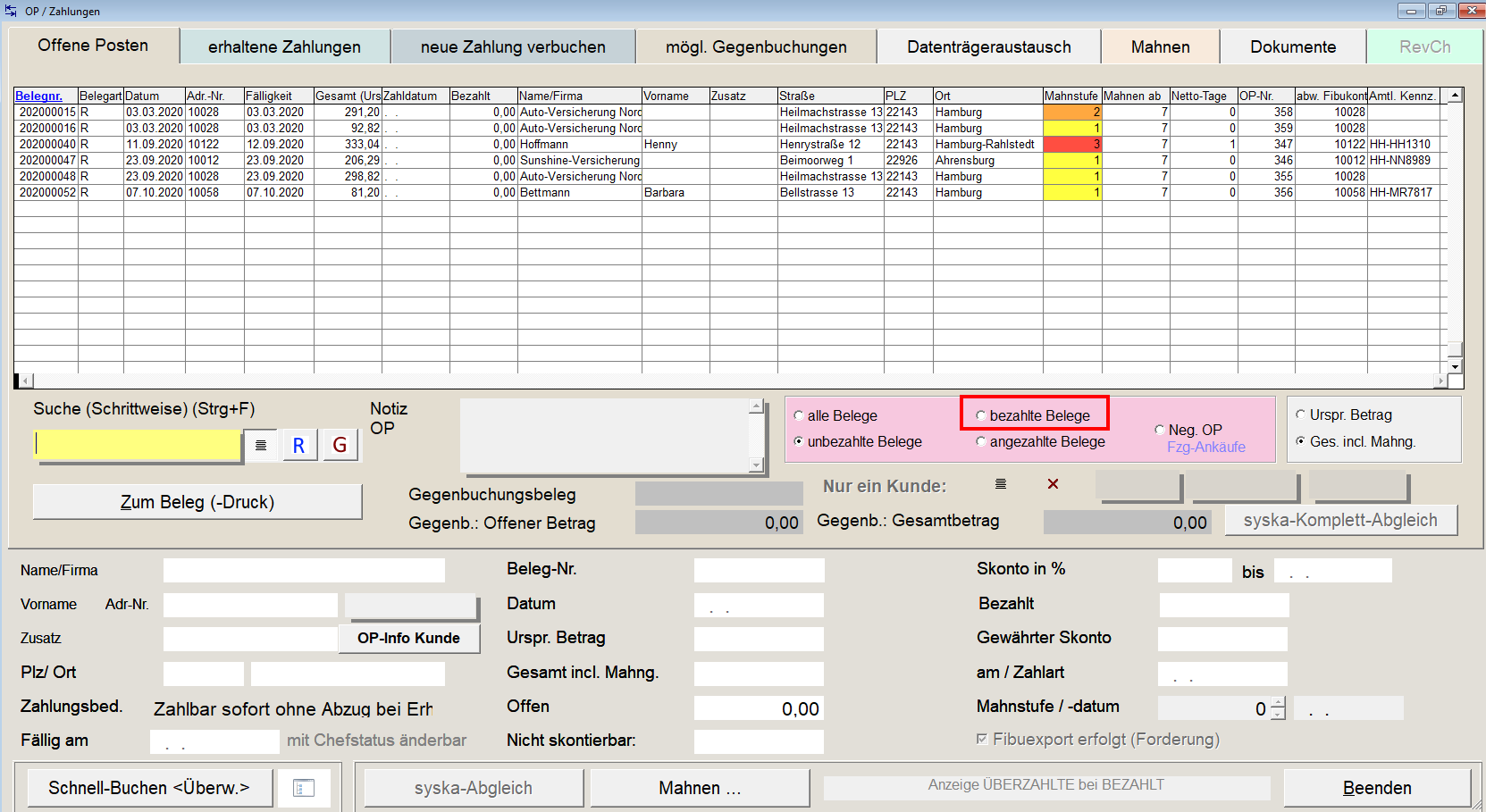Click the syska-Komplett-Abgleich button
This screenshot has height=812, width=1486.
click(x=1340, y=520)
